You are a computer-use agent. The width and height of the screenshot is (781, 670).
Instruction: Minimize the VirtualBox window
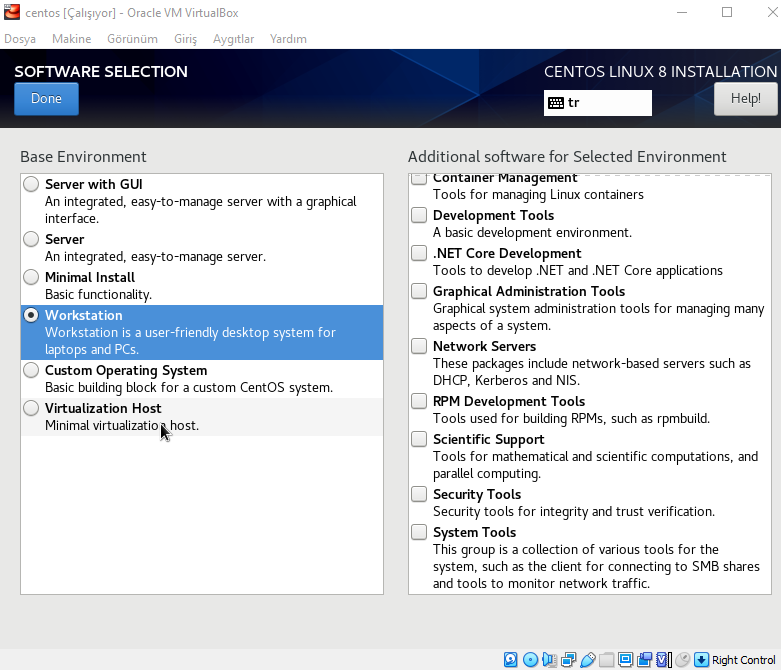coord(682,12)
